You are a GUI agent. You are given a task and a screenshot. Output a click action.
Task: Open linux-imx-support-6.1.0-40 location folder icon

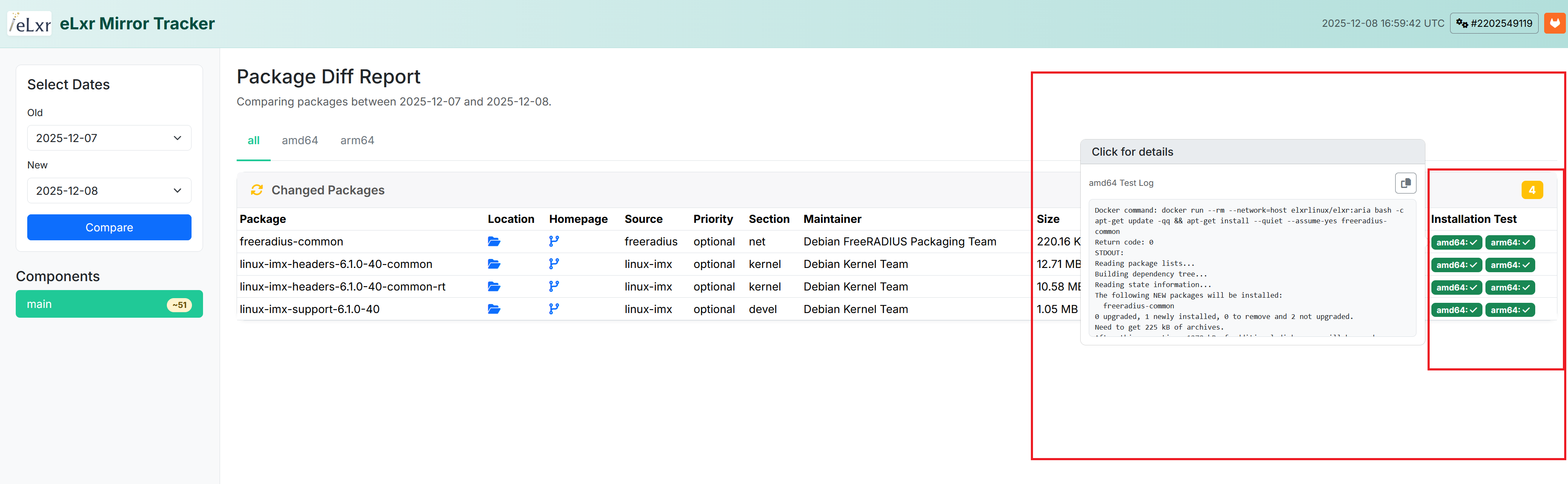coord(494,309)
